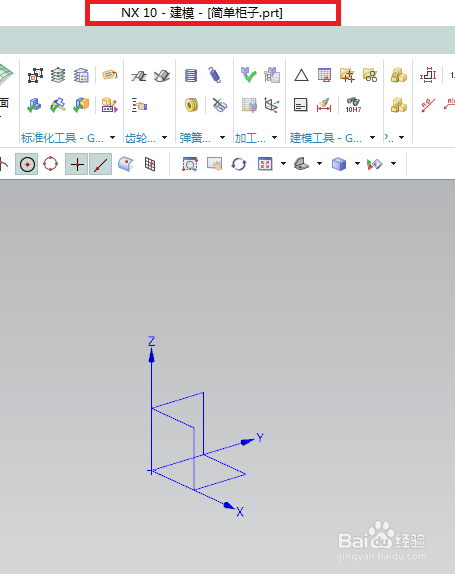The width and height of the screenshot is (455, 574).
Task: Click the 标准化工具 - G... group label
Action: pos(62,138)
